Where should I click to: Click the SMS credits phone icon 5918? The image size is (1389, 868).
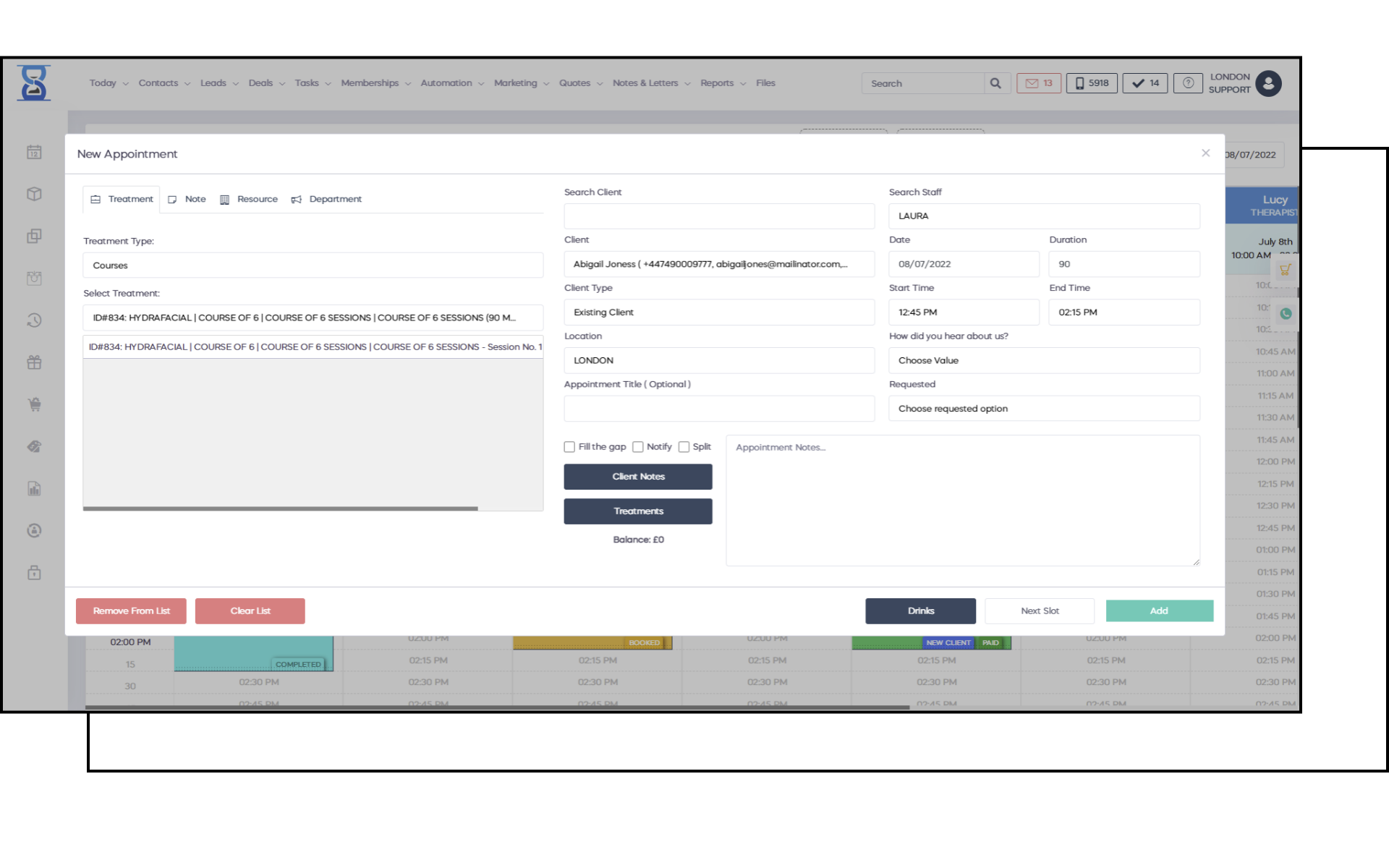click(1092, 83)
